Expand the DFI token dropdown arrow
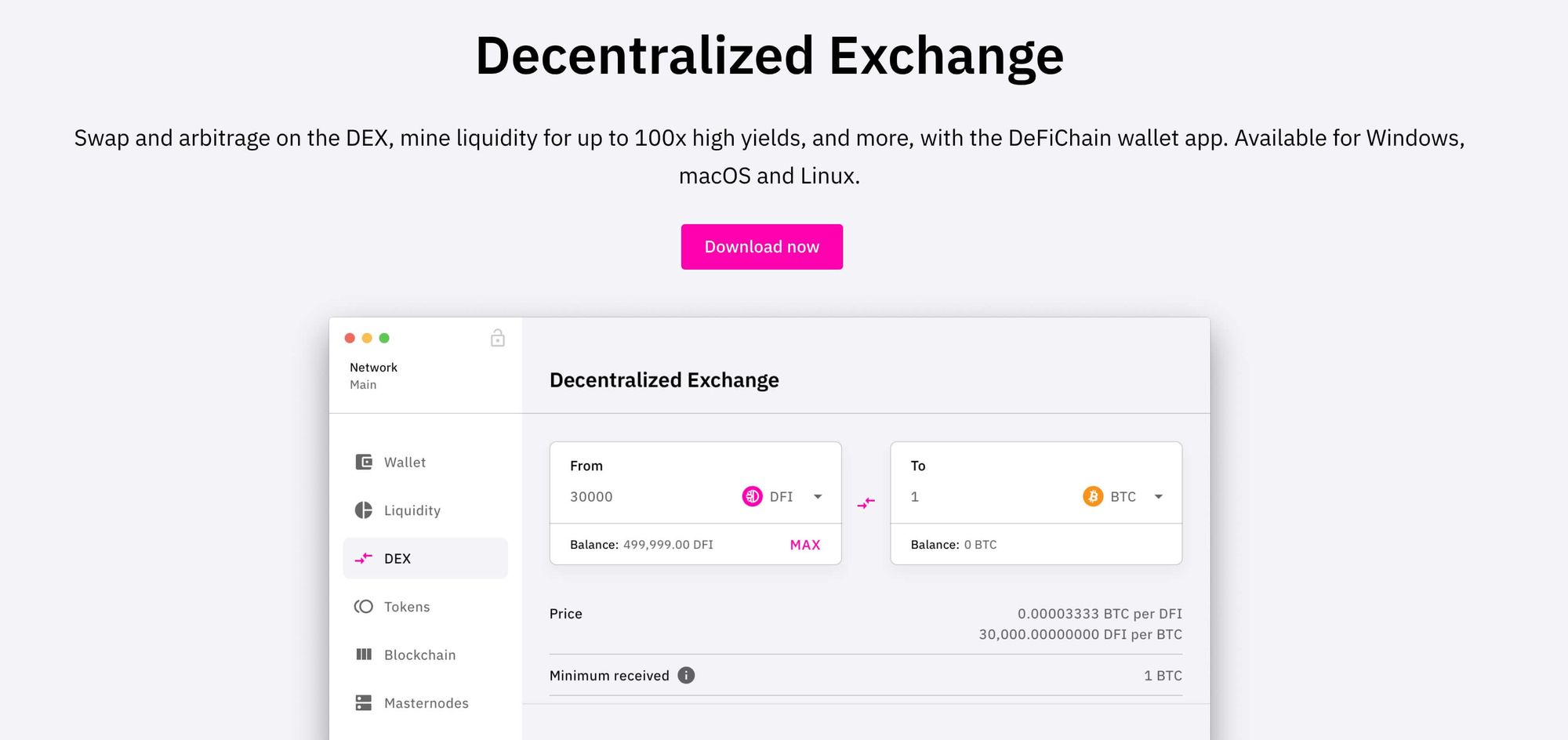 [818, 497]
